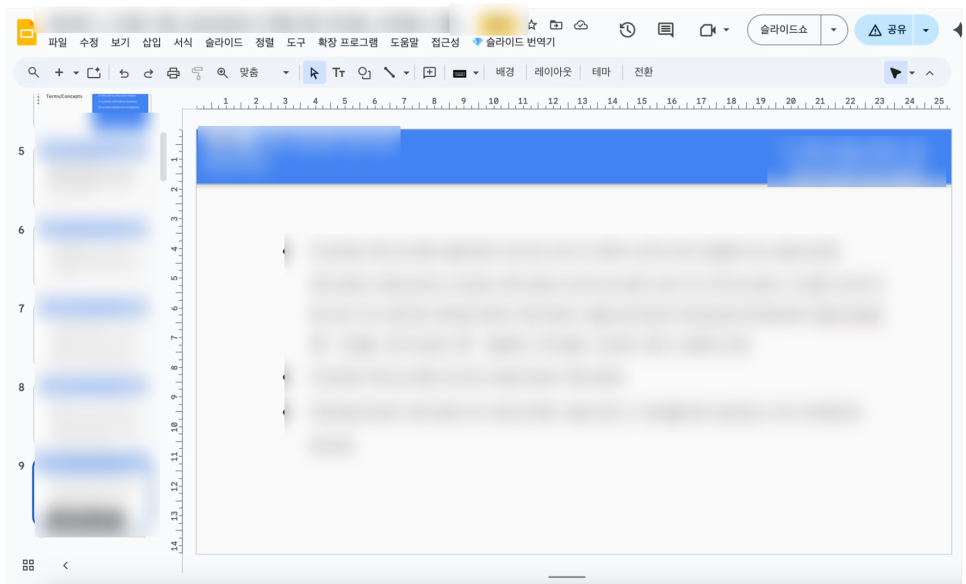Image resolution: width=966 pixels, height=584 pixels.
Task: Open the grid view icon at bottom left
Action: click(x=28, y=565)
